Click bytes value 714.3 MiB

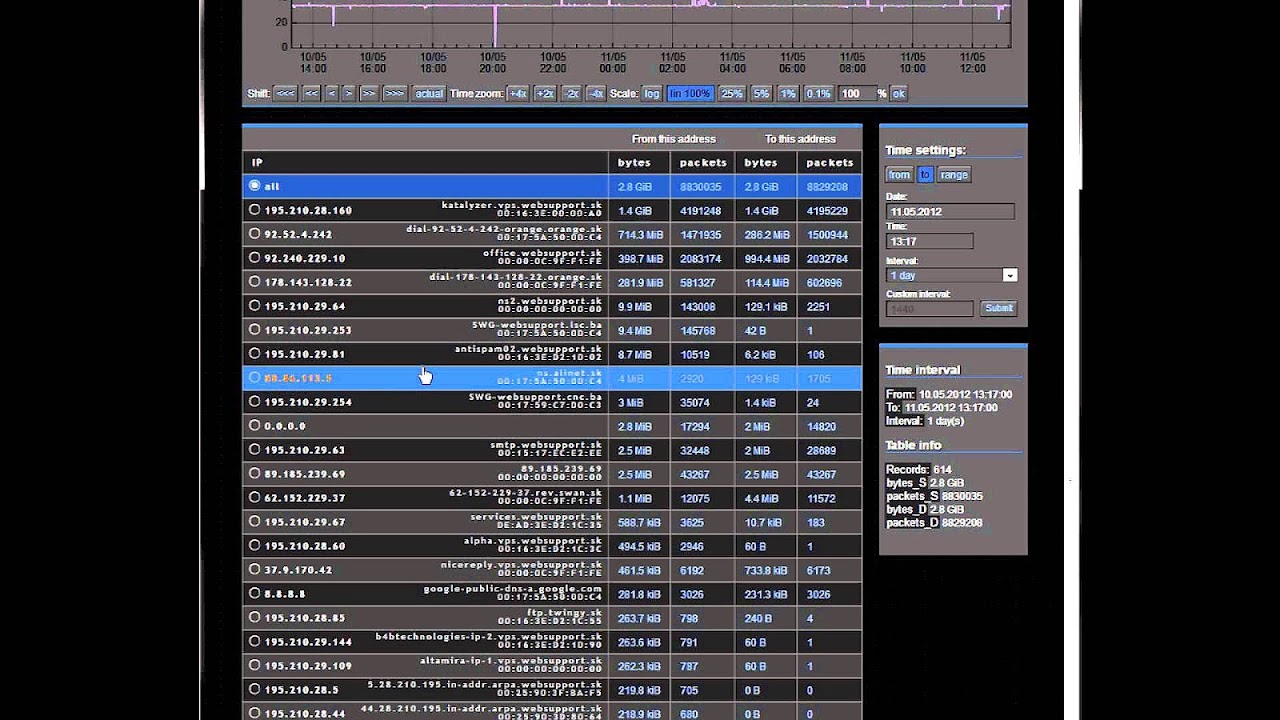point(641,235)
